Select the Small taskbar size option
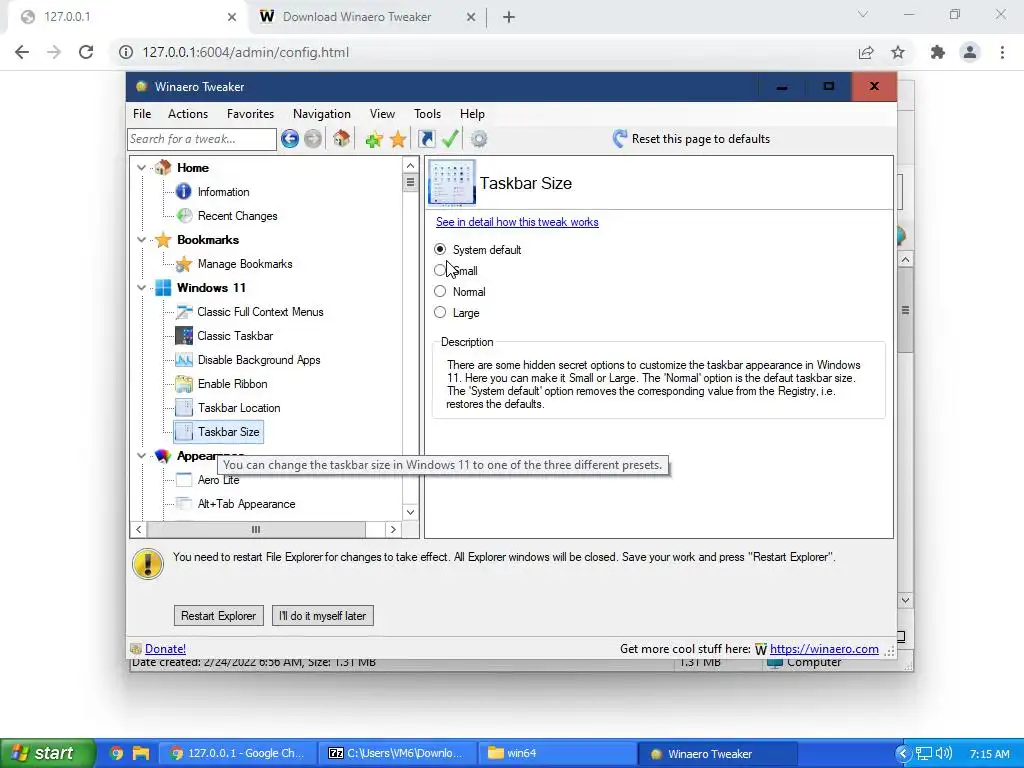This screenshot has width=1024, height=768. [x=440, y=270]
